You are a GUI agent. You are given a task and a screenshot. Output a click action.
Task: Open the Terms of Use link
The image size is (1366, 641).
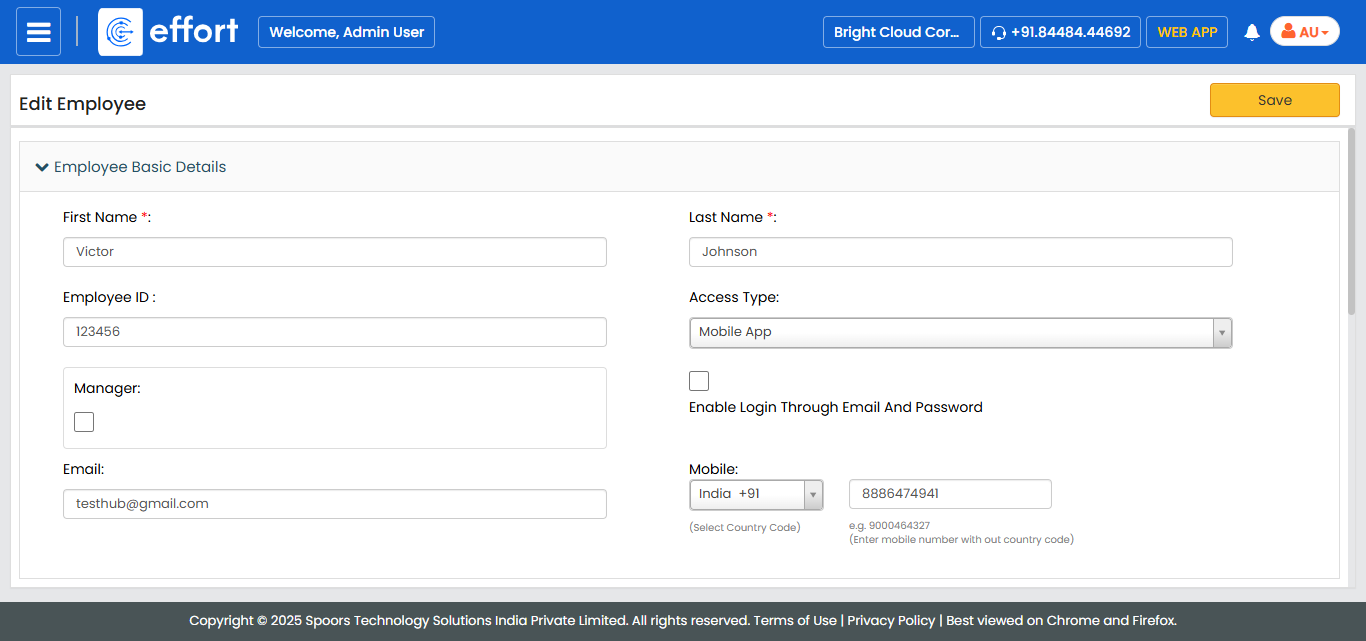[795, 620]
